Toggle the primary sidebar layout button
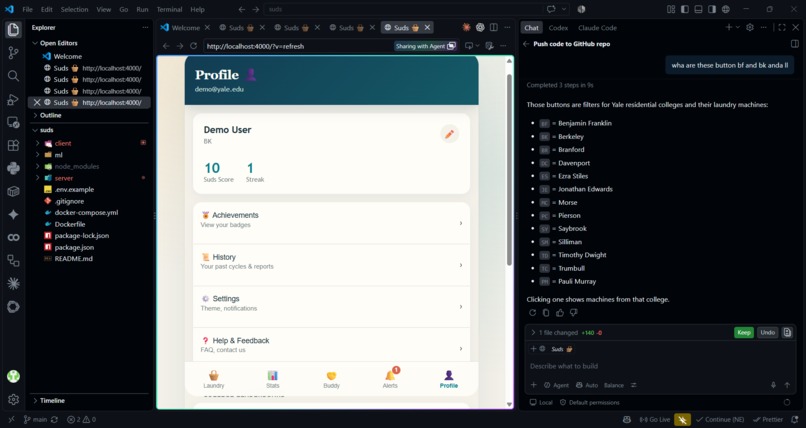Viewport: 806px width, 428px height. coord(685,9)
